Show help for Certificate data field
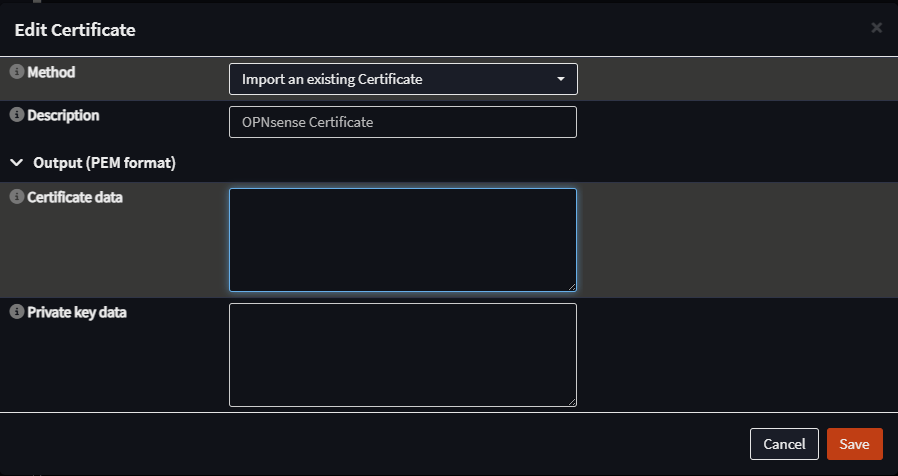This screenshot has width=898, height=476. 17,198
